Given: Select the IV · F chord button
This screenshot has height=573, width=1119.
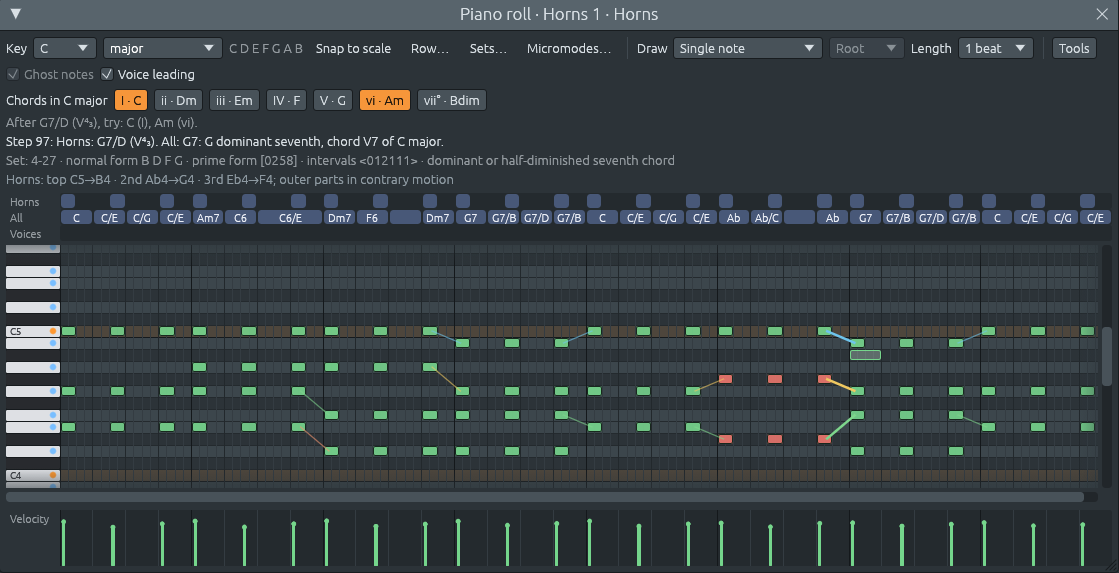Looking at the screenshot, I should point(286,101).
